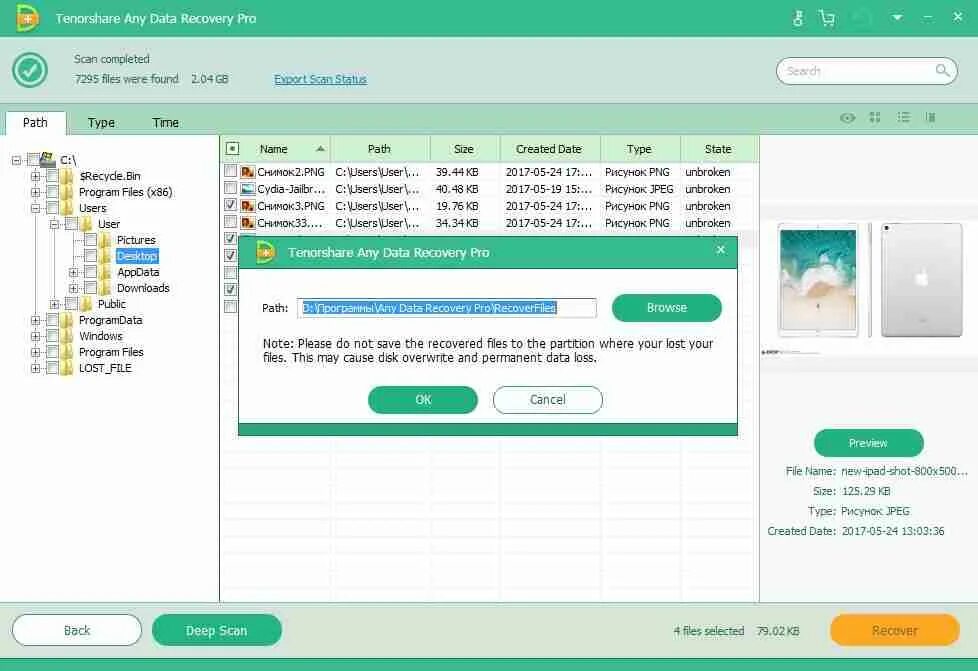Click the sort arrow in Name column
This screenshot has height=671, width=978.
point(320,148)
